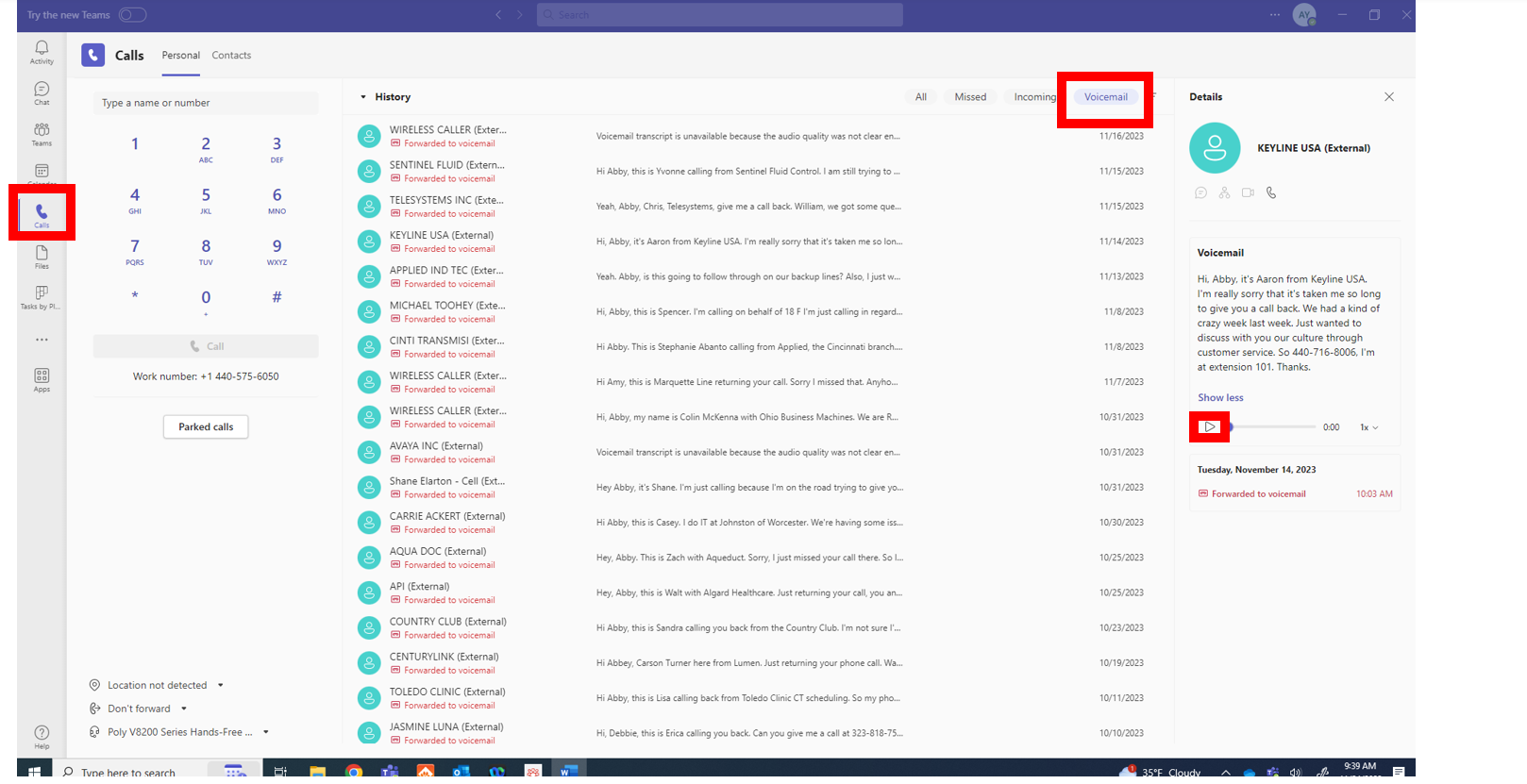Open the 1x playback speed dropdown
Screen dimensions: 1527x784
(1368, 427)
